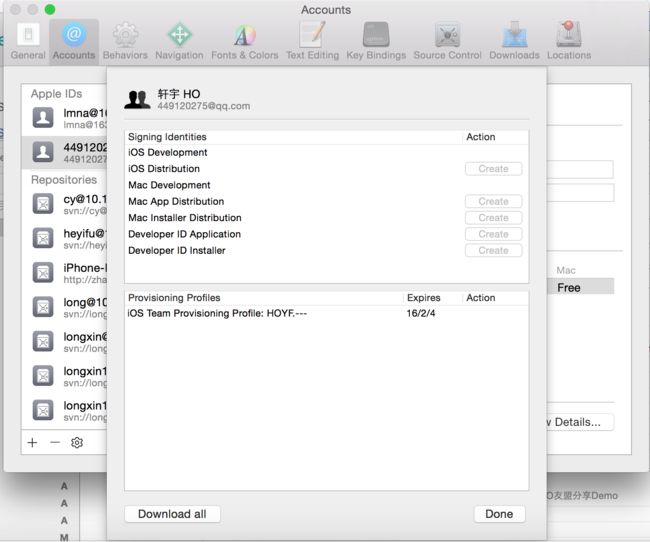Screen dimensions: 650x542
Task: Open the Locations preferences pane
Action: pyautogui.click(x=569, y=42)
